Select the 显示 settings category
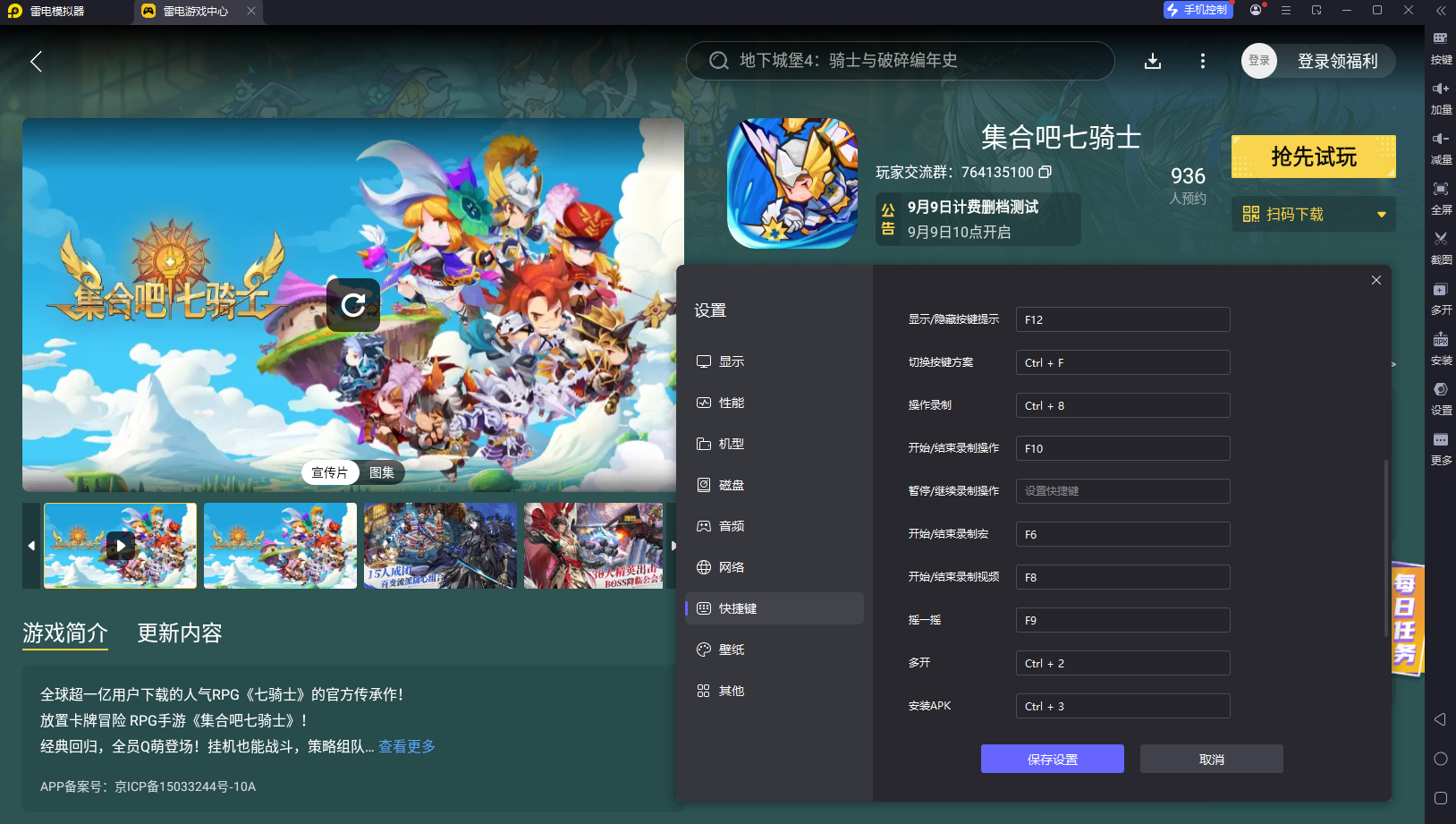This screenshot has width=1456, height=824. (x=775, y=361)
